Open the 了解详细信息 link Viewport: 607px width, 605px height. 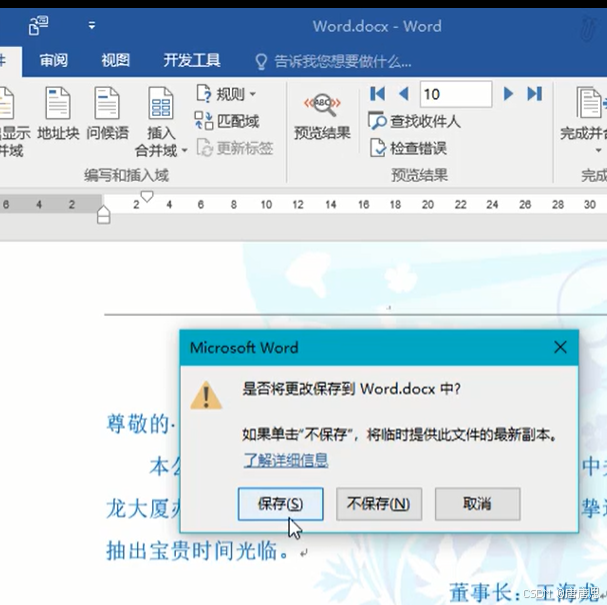coord(286,460)
